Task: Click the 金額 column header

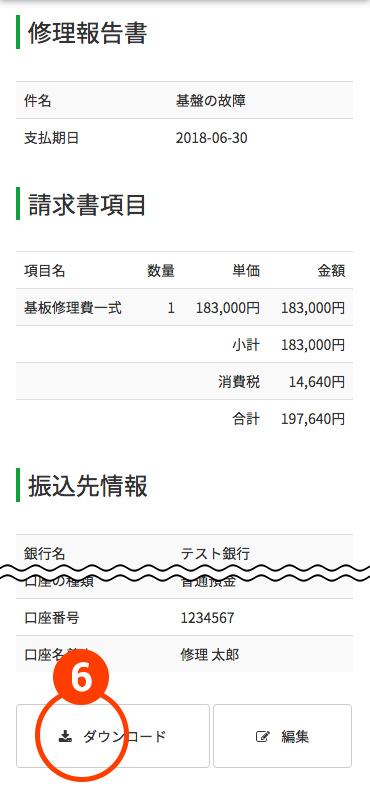Action: click(x=331, y=270)
